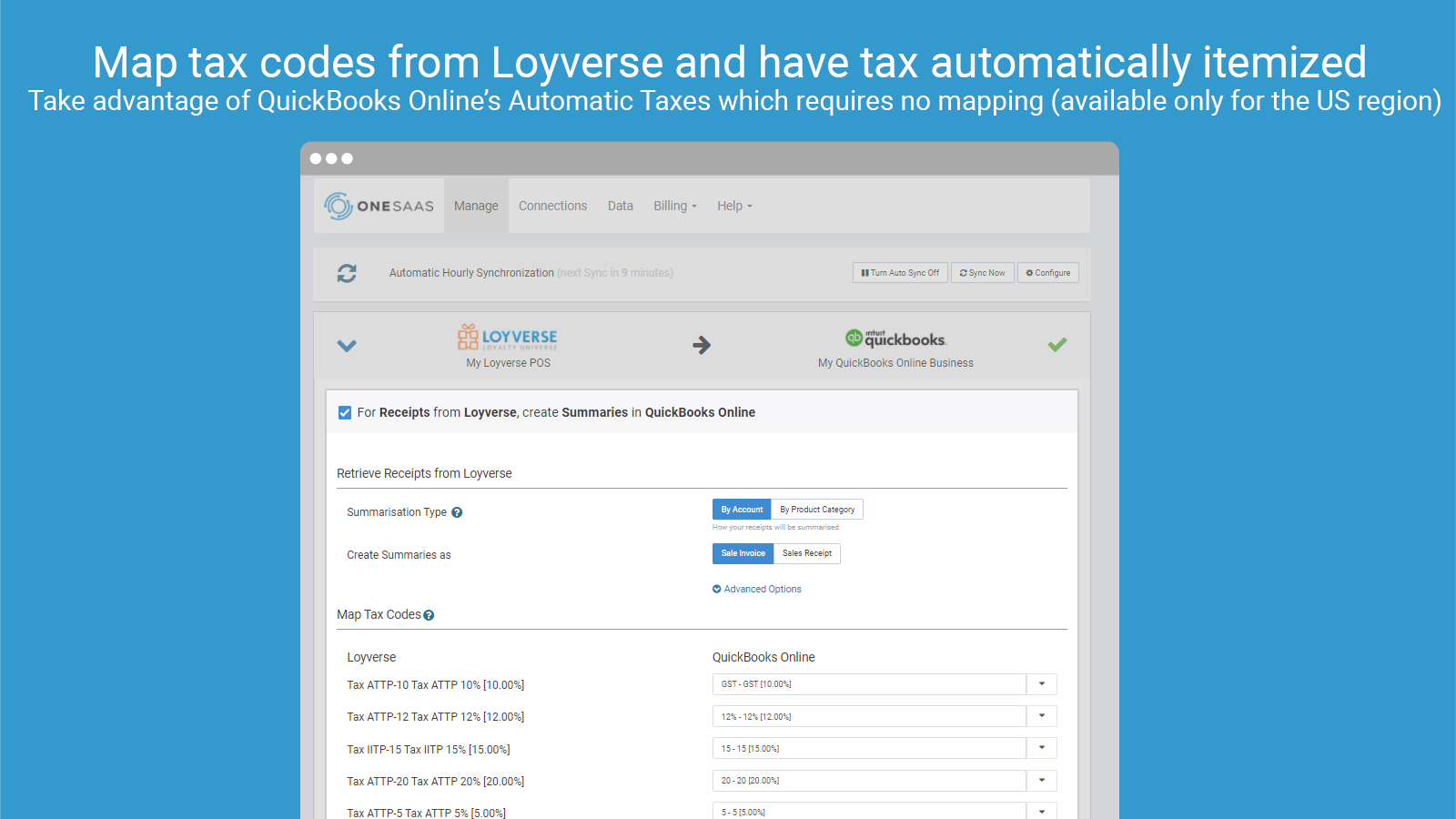The height and width of the screenshot is (819, 1456).
Task: Click Tax ATTP-12 Tax ATTP 12% label
Action: (435, 717)
